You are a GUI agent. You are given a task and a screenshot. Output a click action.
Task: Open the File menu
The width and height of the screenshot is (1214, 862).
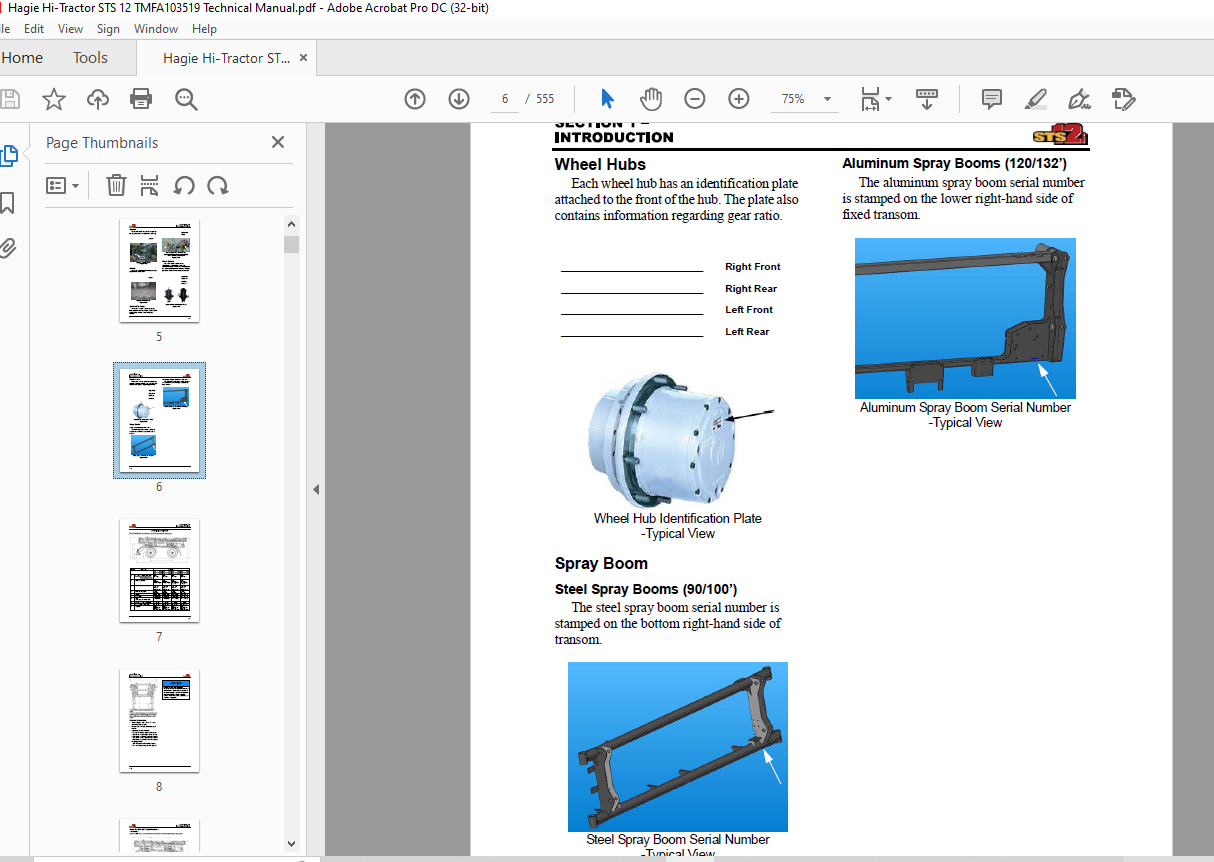pos(5,29)
